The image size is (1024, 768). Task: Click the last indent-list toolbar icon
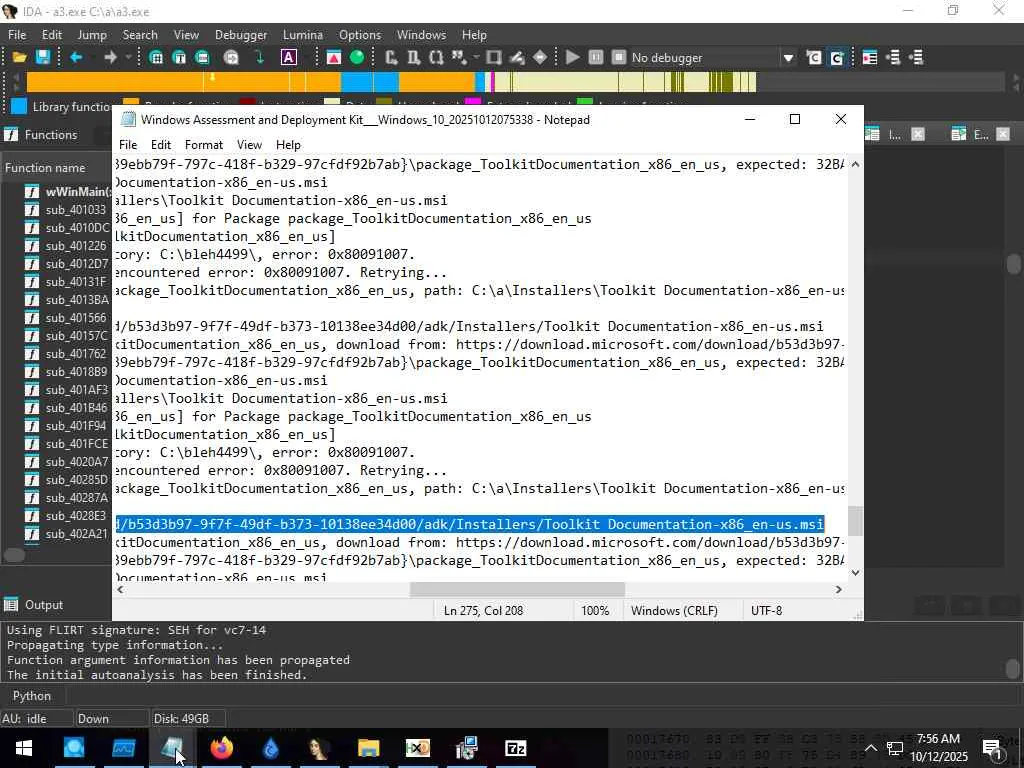click(x=916, y=57)
